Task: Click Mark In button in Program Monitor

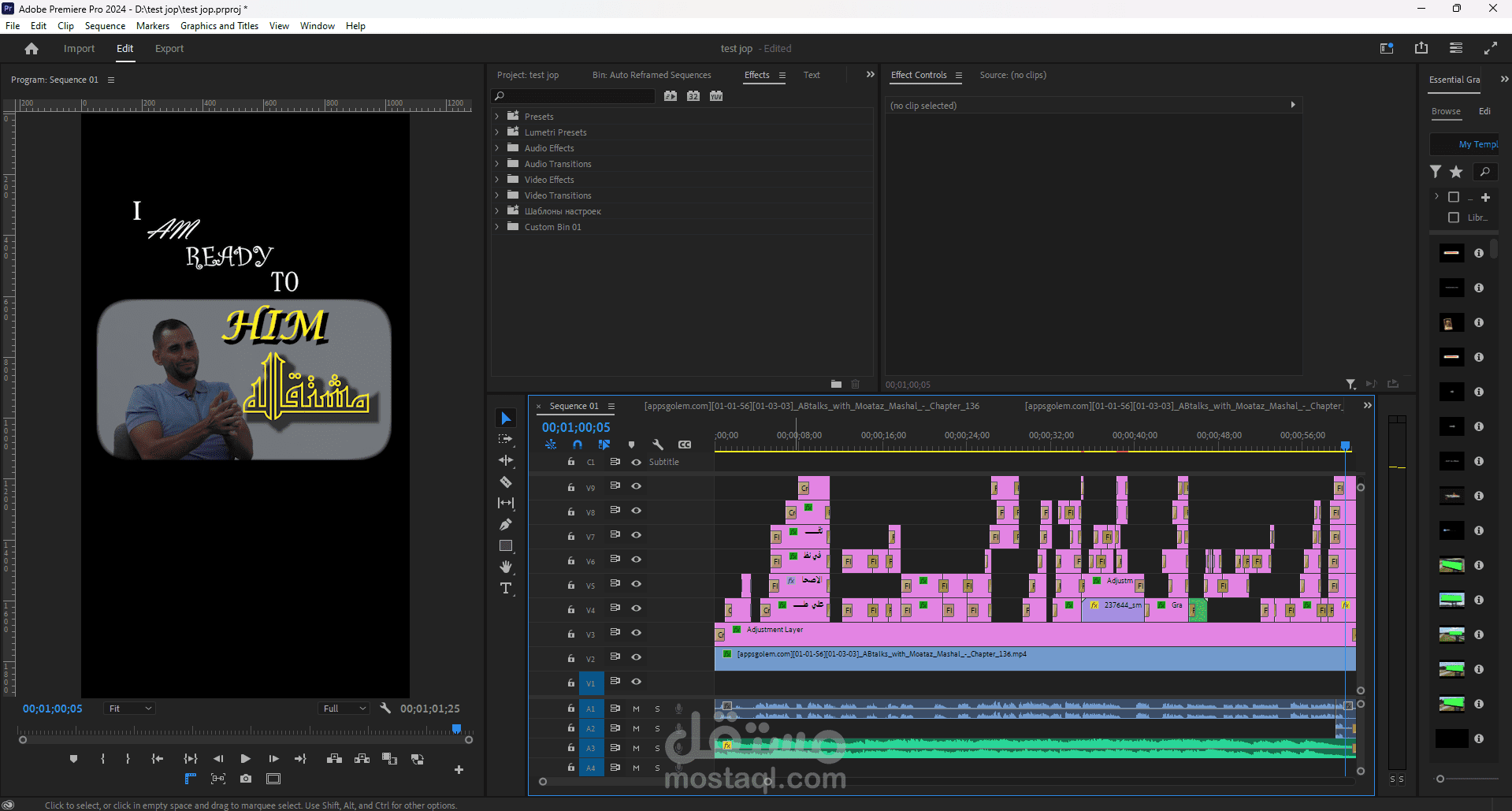Action: [x=102, y=759]
